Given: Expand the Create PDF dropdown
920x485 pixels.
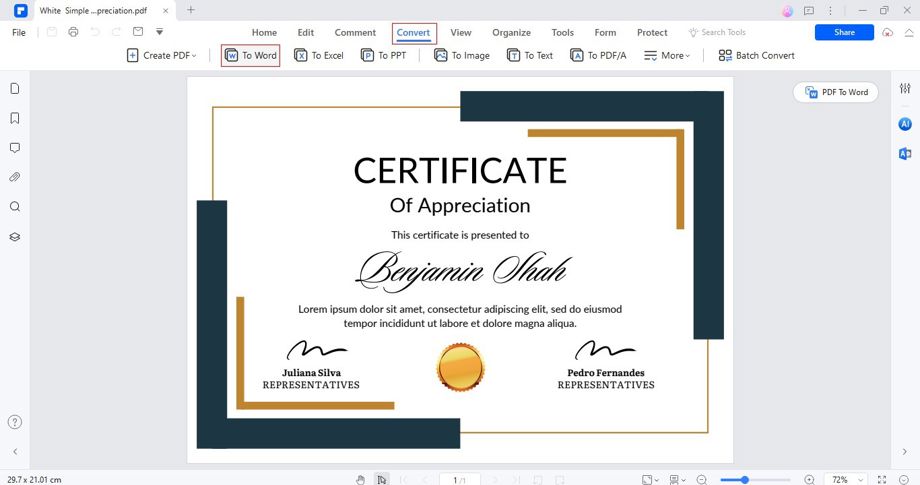Looking at the screenshot, I should (162, 55).
